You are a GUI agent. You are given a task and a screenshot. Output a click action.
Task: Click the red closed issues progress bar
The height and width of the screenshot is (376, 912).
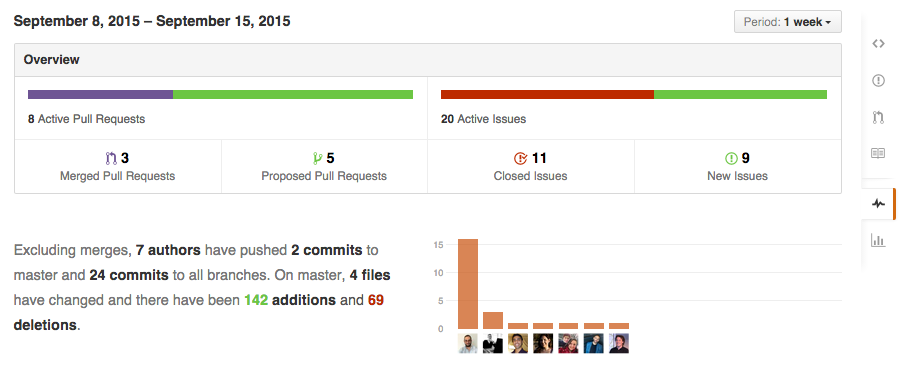pyautogui.click(x=547, y=94)
